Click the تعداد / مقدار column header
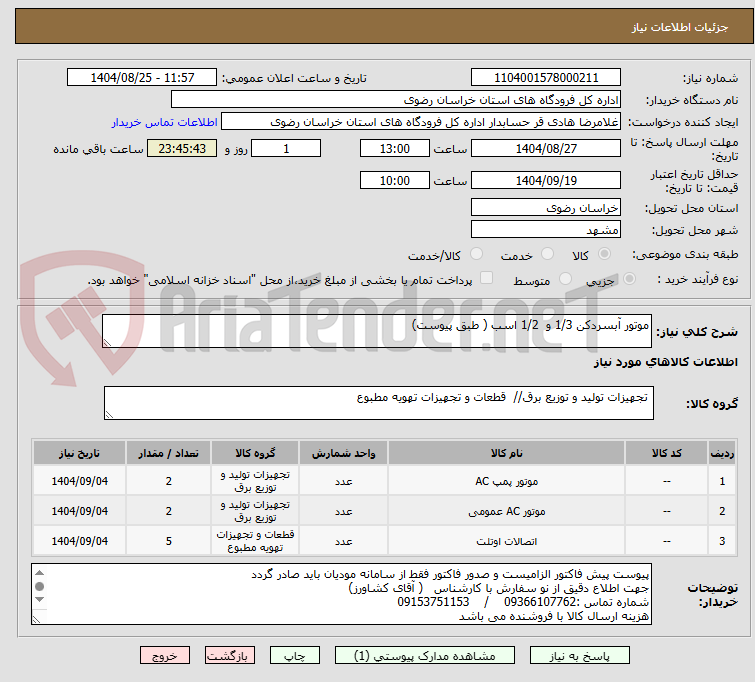 pyautogui.click(x=169, y=453)
